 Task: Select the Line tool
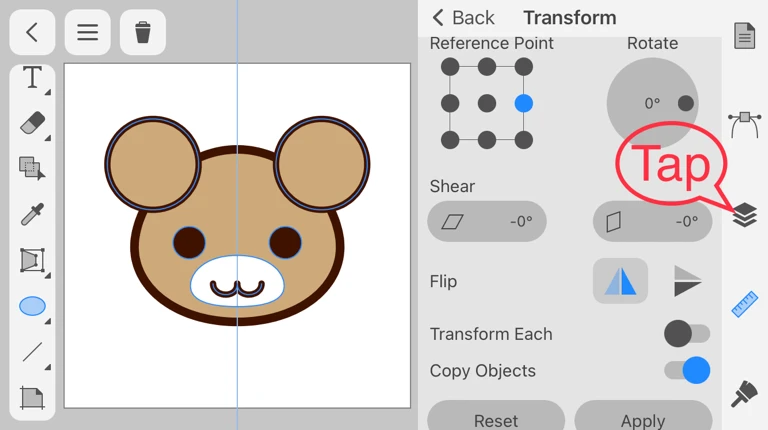[32, 352]
